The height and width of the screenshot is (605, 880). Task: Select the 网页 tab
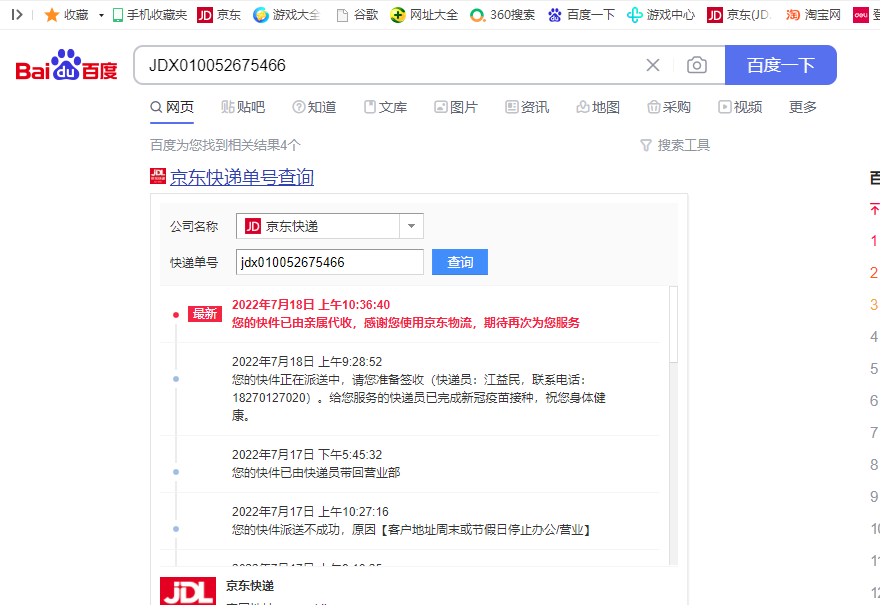click(172, 107)
